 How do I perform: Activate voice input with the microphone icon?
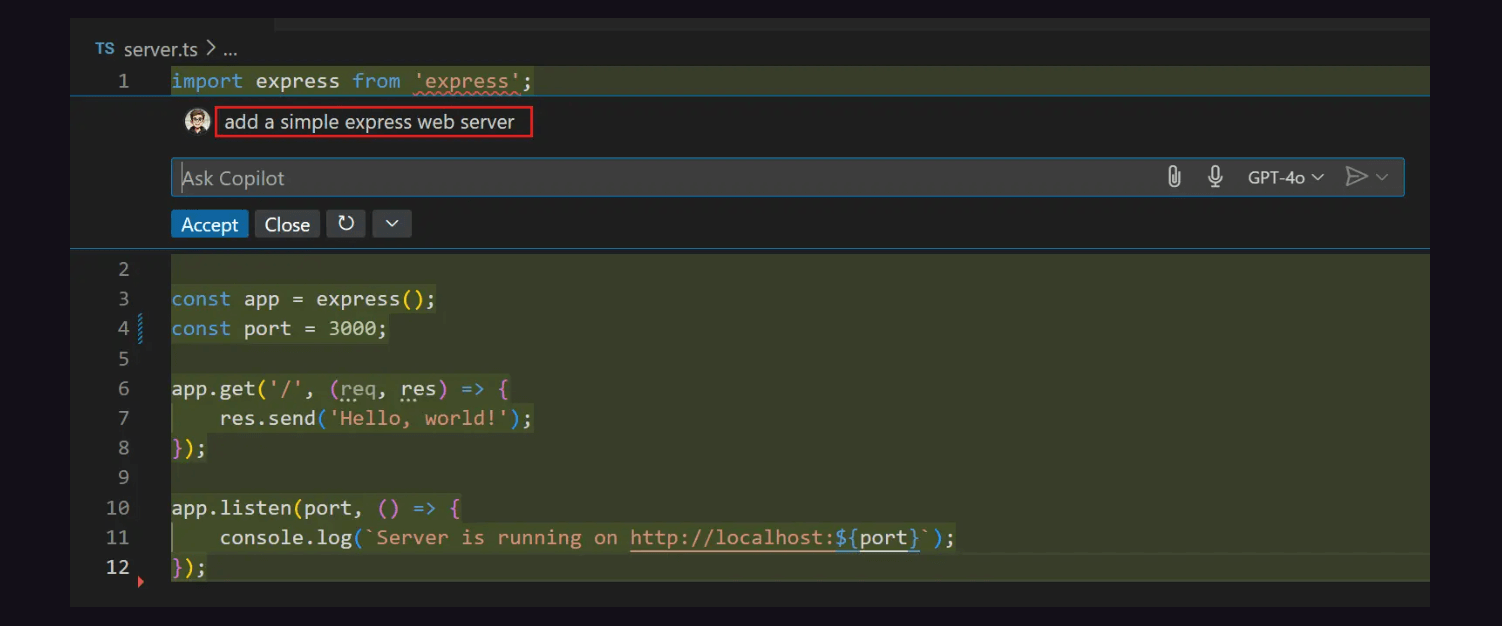click(x=1215, y=176)
